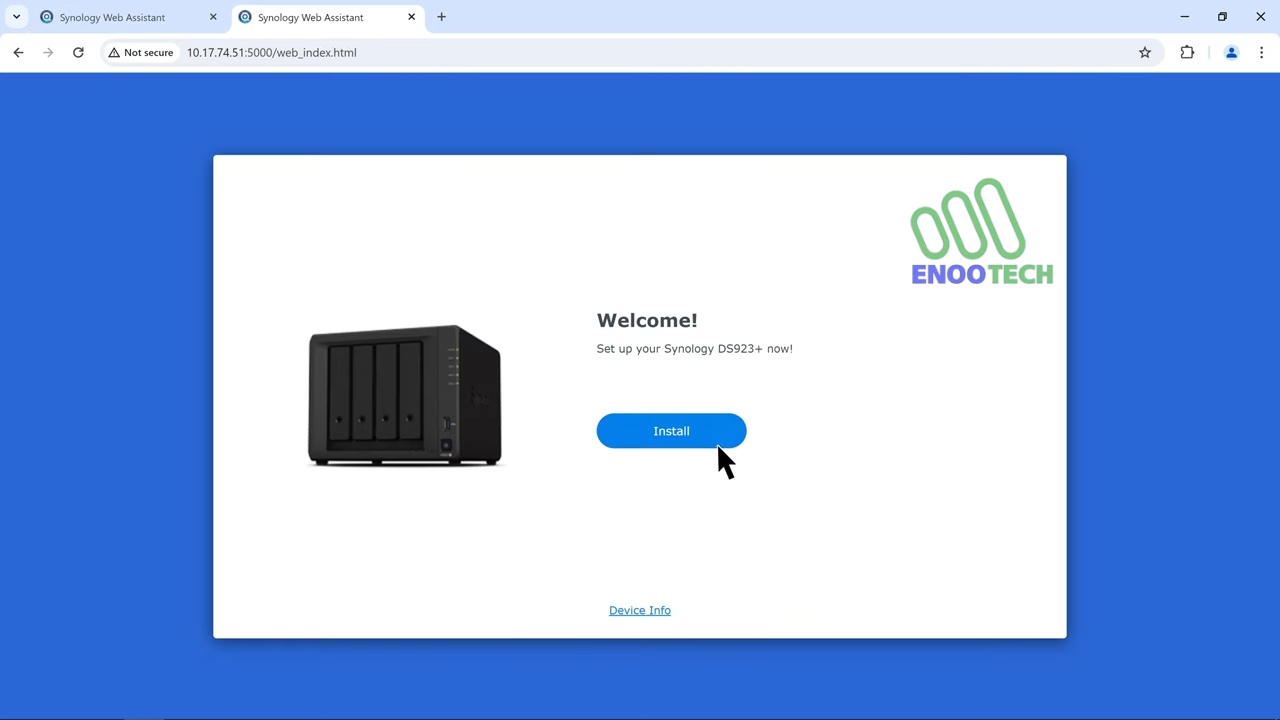Click the 'Set up your Synology DS923+ now!' text
Screen dimensions: 1280x720
tap(694, 348)
